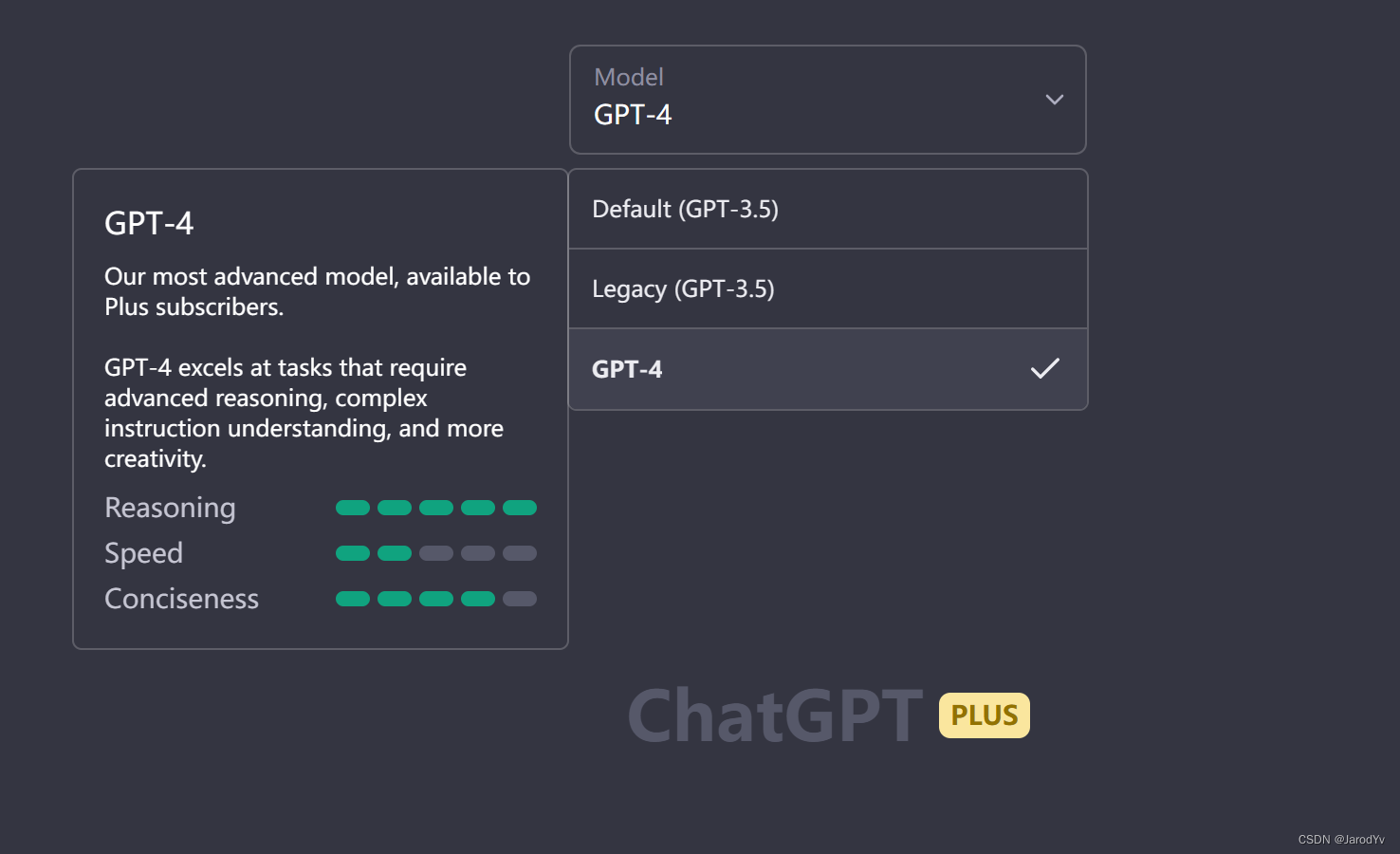This screenshot has width=1400, height=854.
Task: Click the Model label in the selector box
Action: (628, 77)
